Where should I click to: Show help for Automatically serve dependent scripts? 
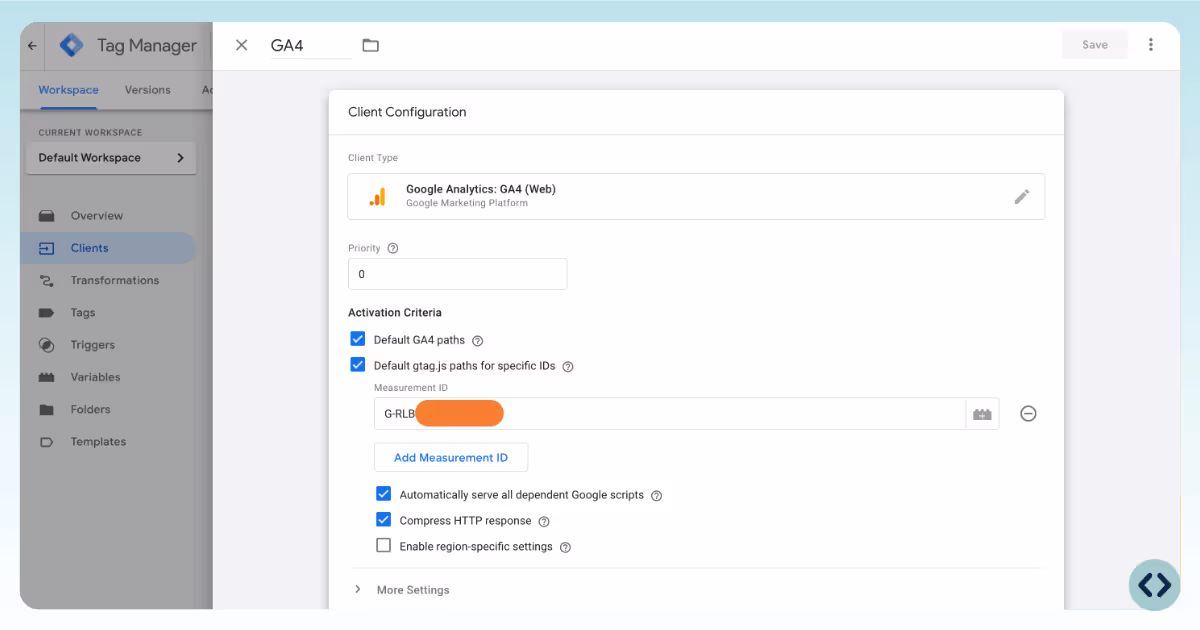click(656, 495)
